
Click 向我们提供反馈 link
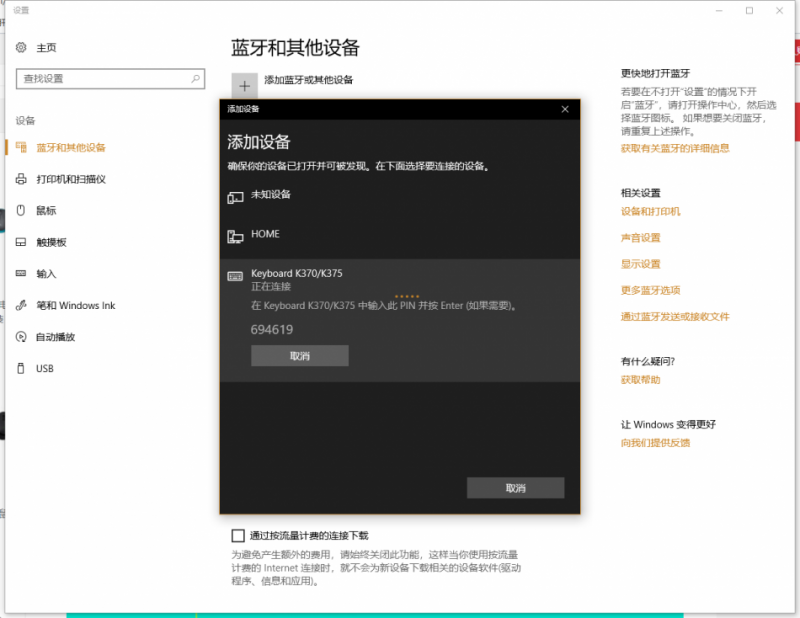coord(655,442)
